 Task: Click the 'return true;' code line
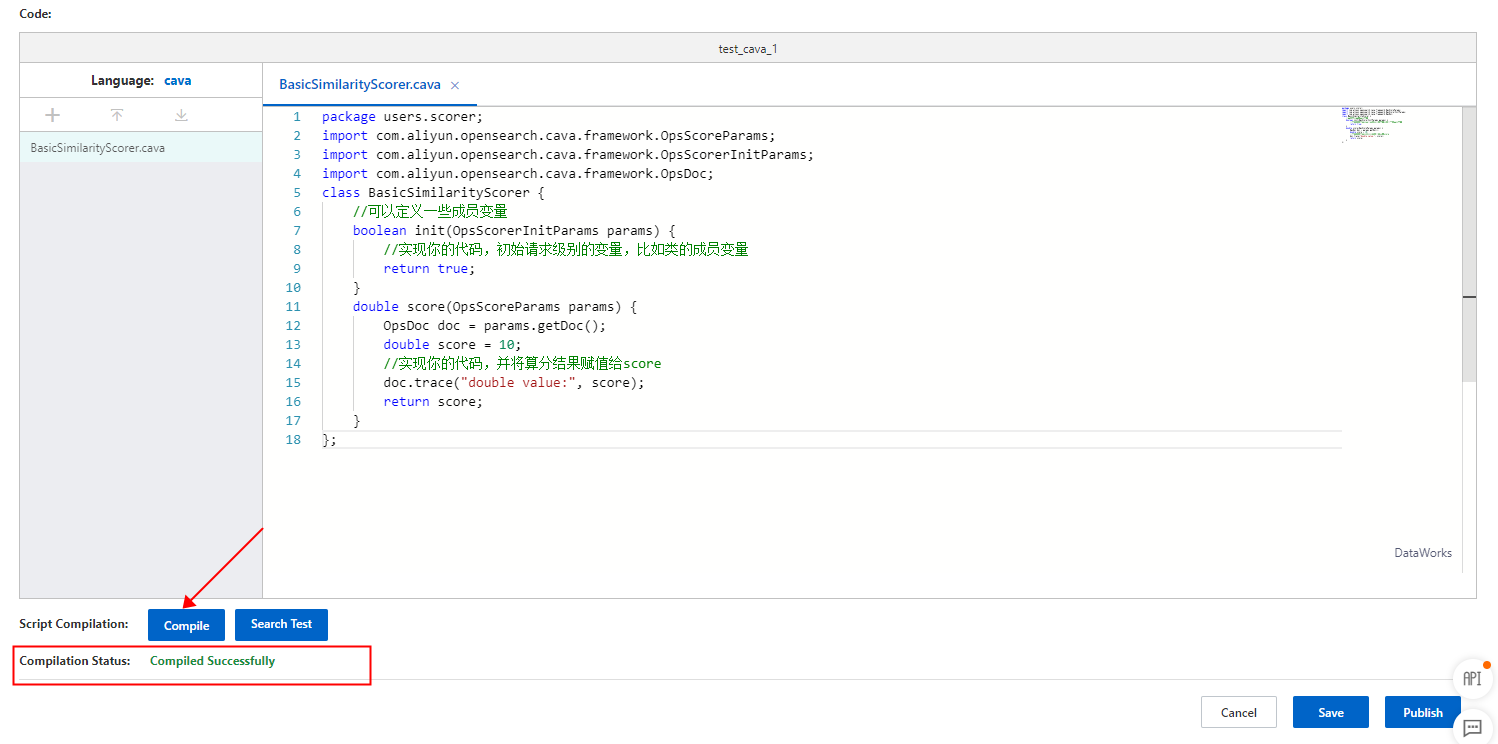(429, 269)
